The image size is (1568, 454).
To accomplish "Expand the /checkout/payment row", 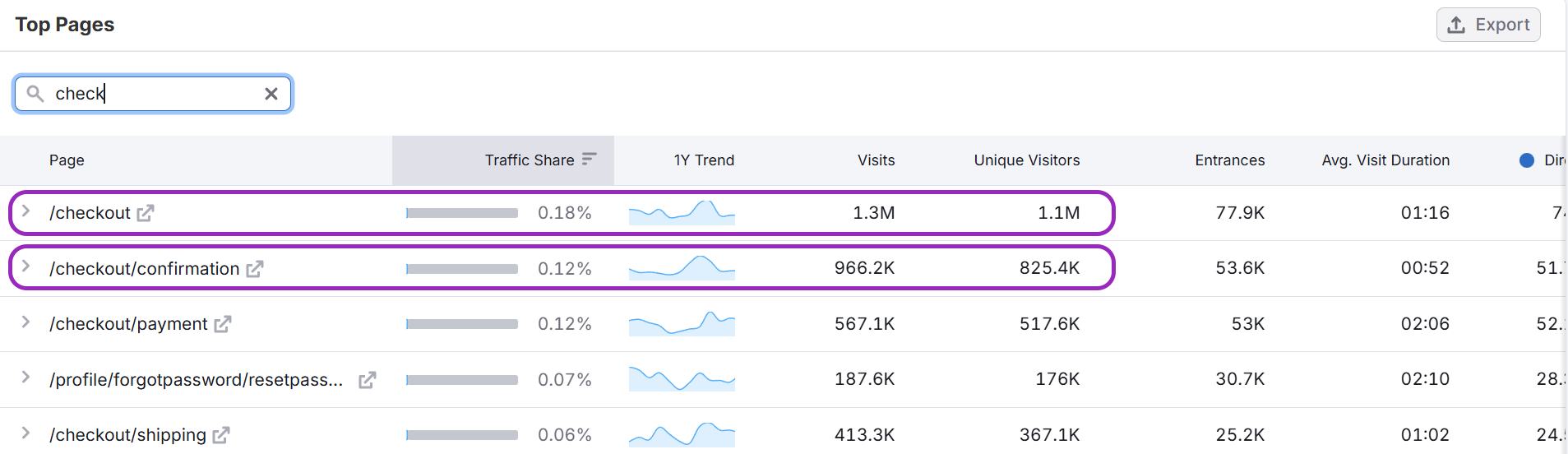I will point(26,322).
